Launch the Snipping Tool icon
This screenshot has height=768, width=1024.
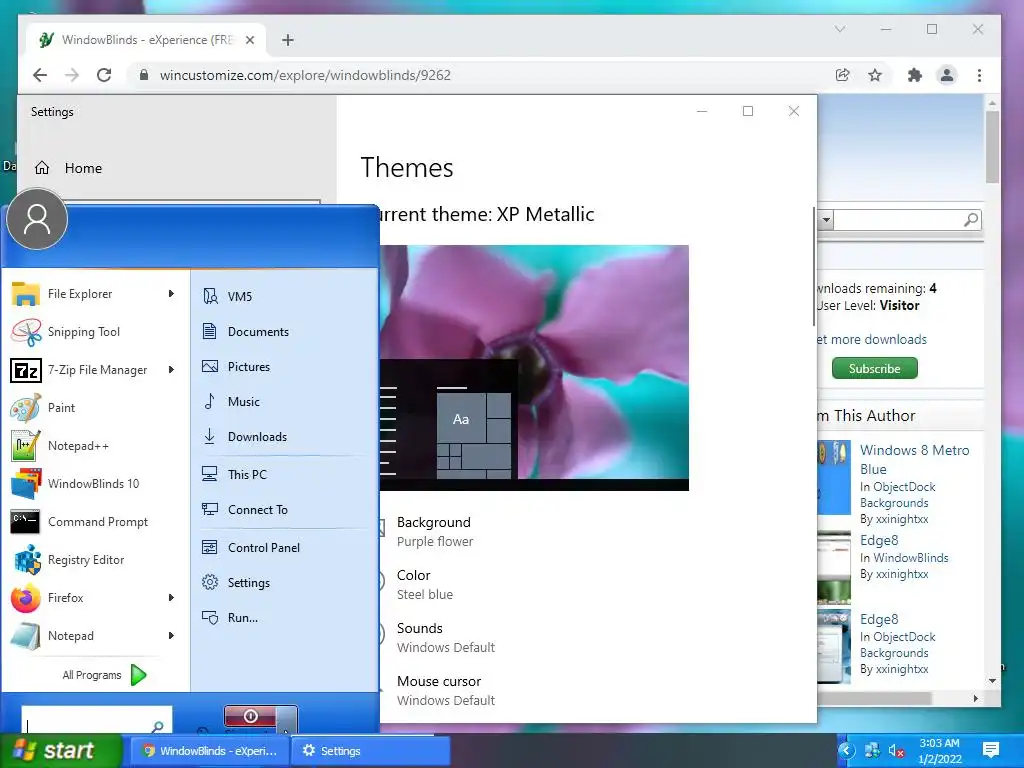pos(26,332)
